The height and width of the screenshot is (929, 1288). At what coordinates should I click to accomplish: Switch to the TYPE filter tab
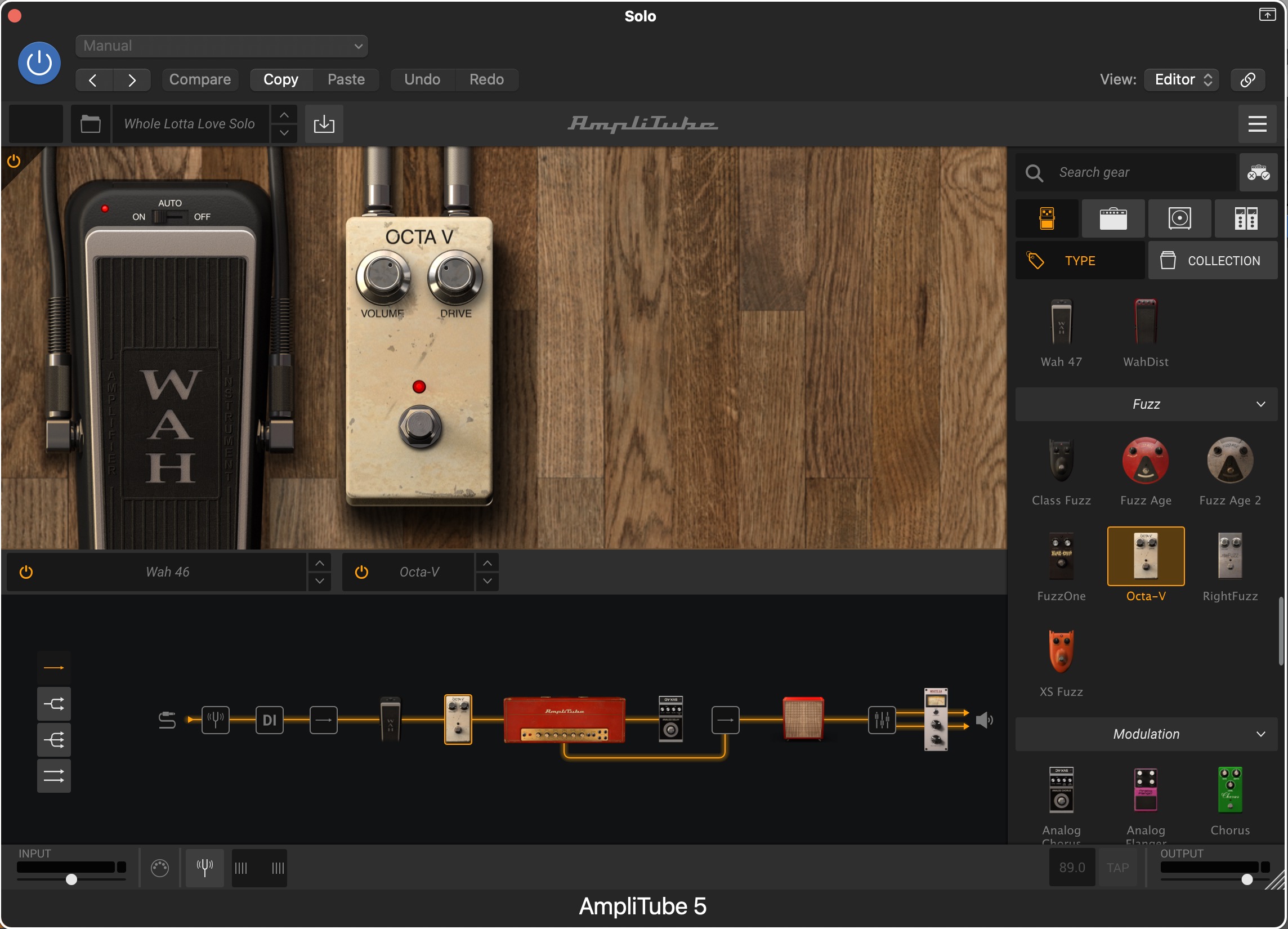coord(1080,261)
